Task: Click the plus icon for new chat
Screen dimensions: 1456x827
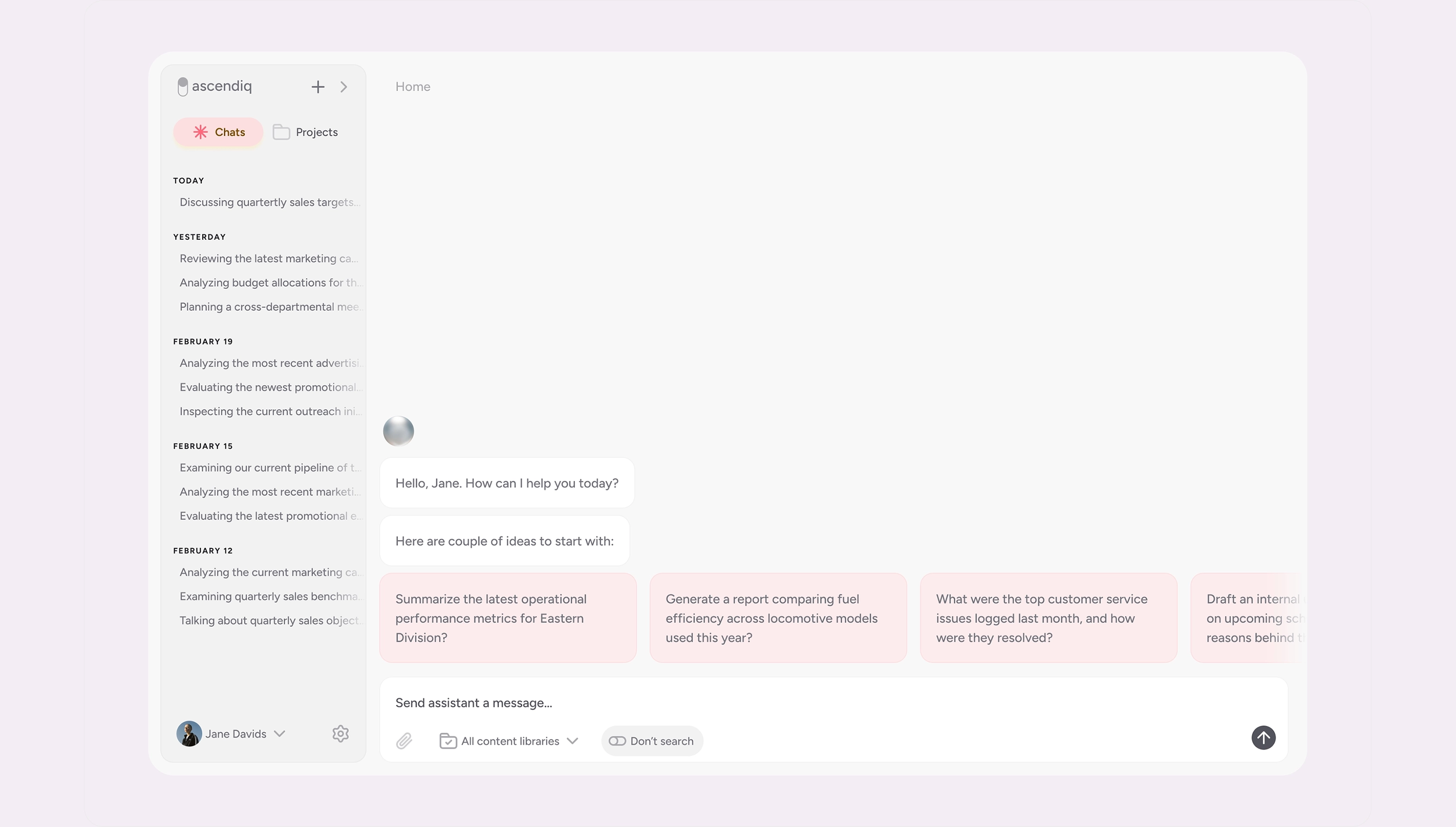Action: coord(318,87)
